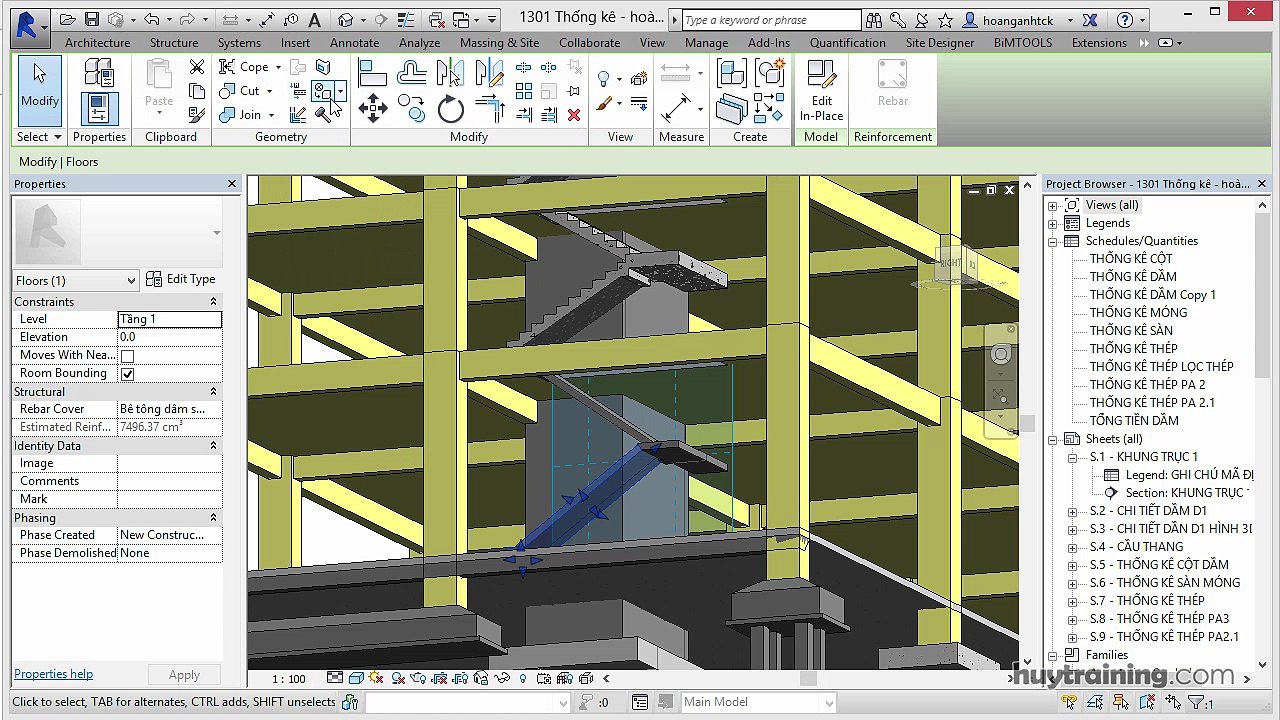
Task: Click the Demolish hammer icon
Action: (x=323, y=115)
